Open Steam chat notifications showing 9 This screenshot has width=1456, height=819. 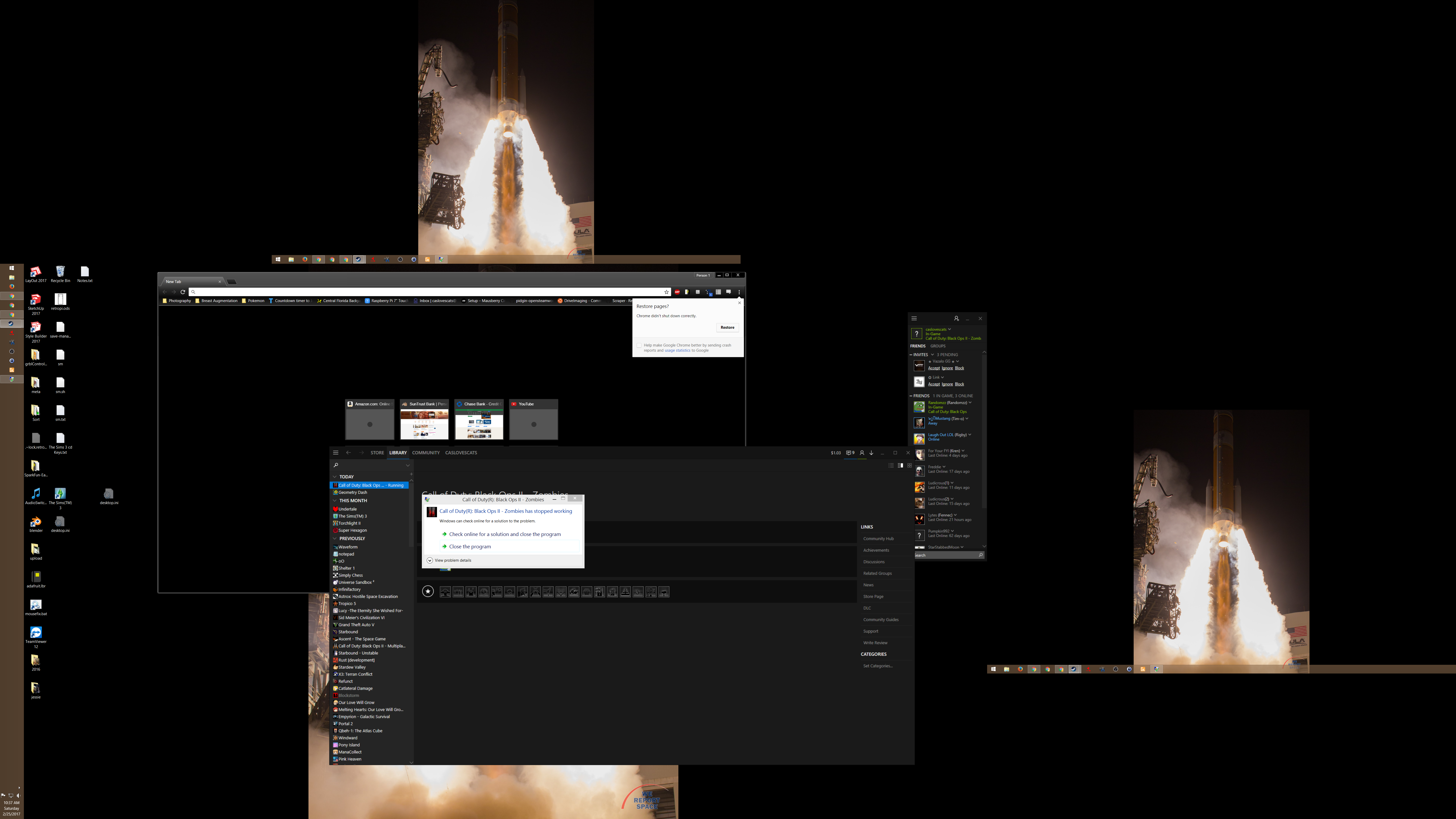(x=850, y=453)
